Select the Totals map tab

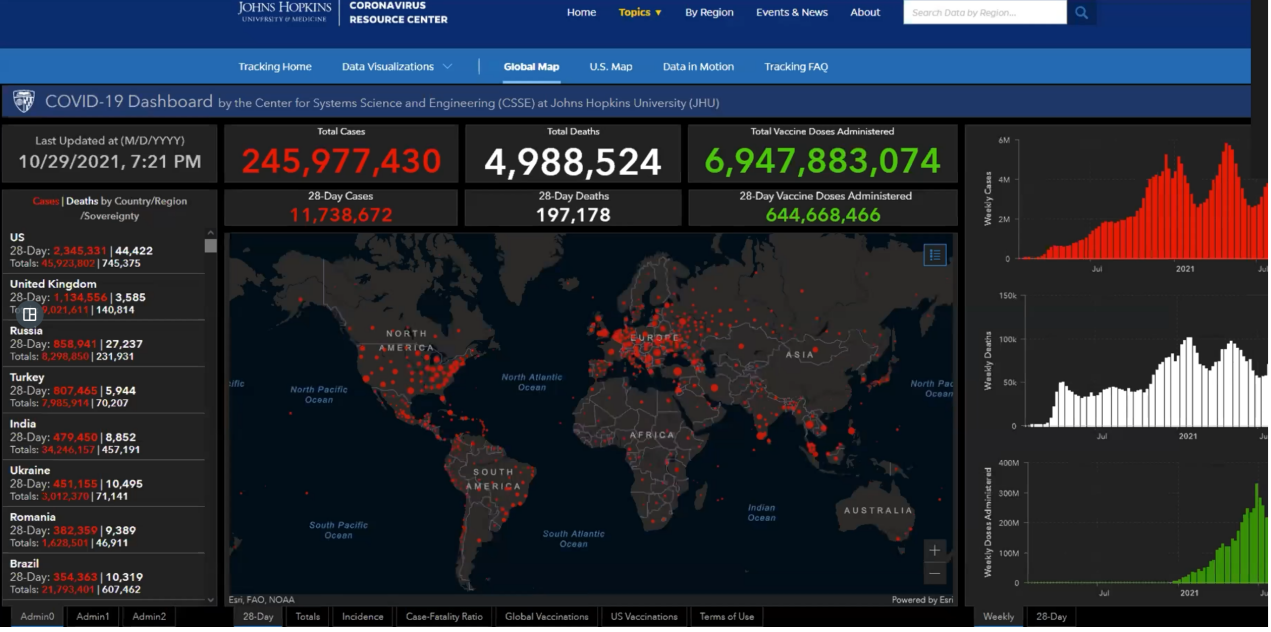[308, 617]
